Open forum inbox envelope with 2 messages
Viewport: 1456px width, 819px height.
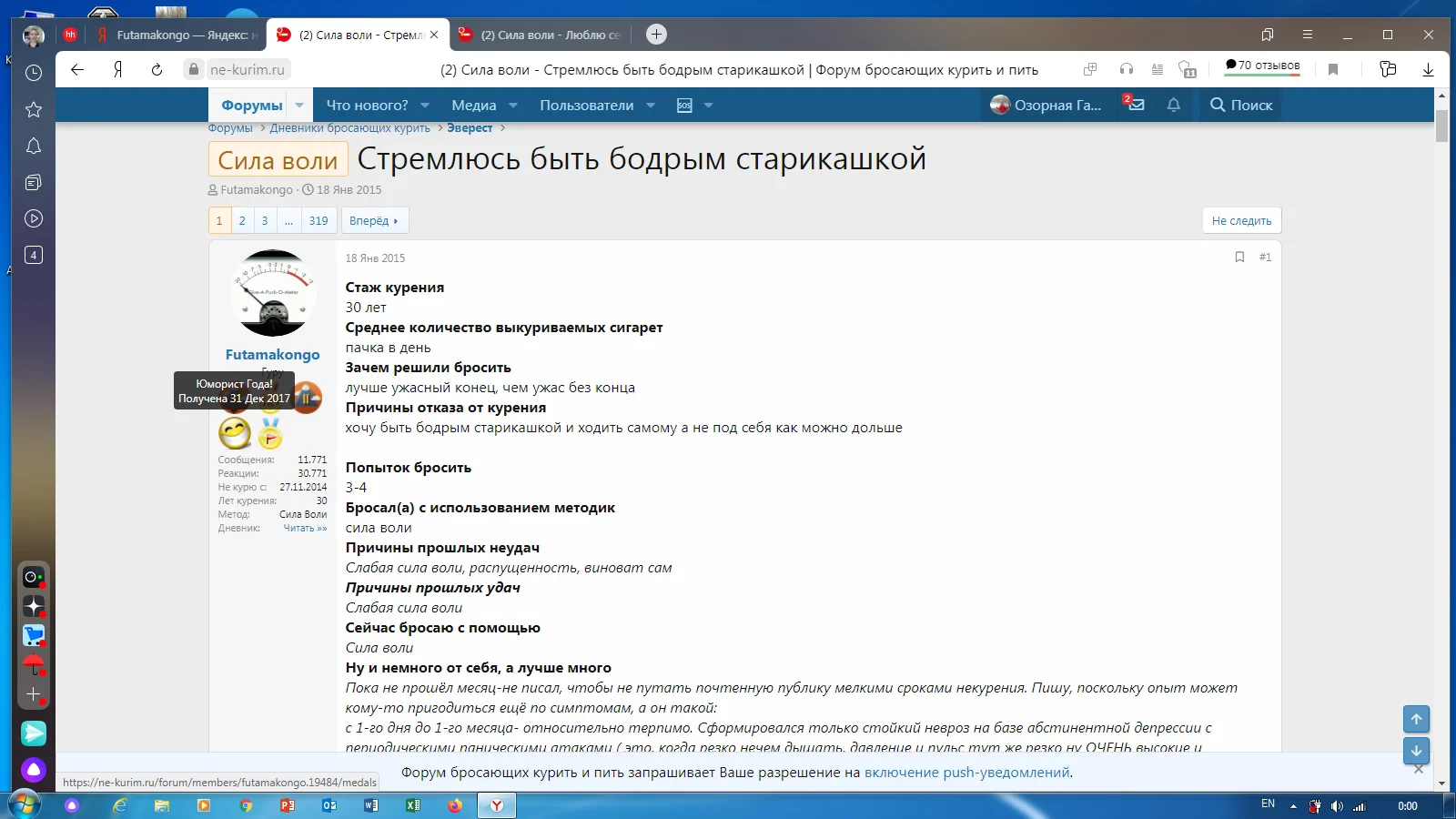pyautogui.click(x=1136, y=105)
